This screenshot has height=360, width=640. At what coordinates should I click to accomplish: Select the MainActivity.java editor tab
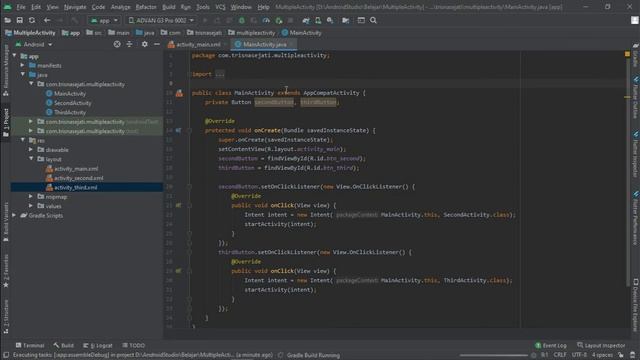coord(264,44)
